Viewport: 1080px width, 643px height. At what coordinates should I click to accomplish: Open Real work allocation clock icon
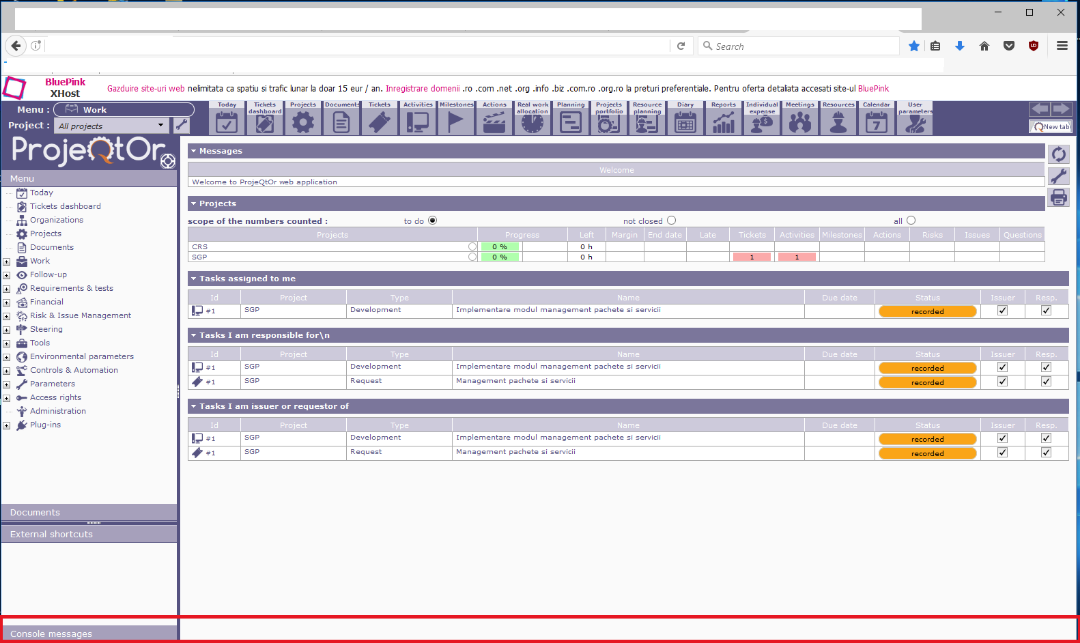click(x=533, y=121)
